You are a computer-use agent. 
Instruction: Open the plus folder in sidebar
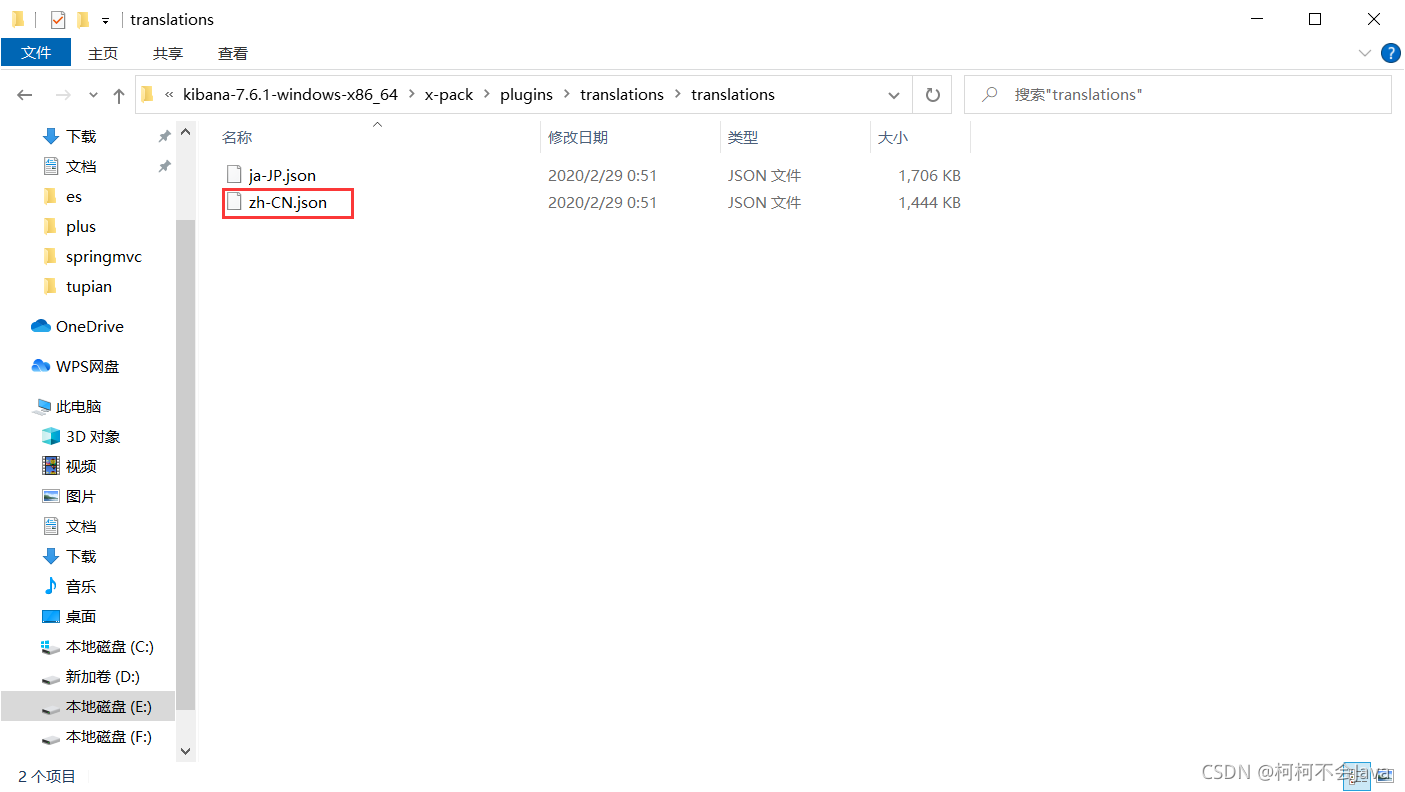pos(81,226)
